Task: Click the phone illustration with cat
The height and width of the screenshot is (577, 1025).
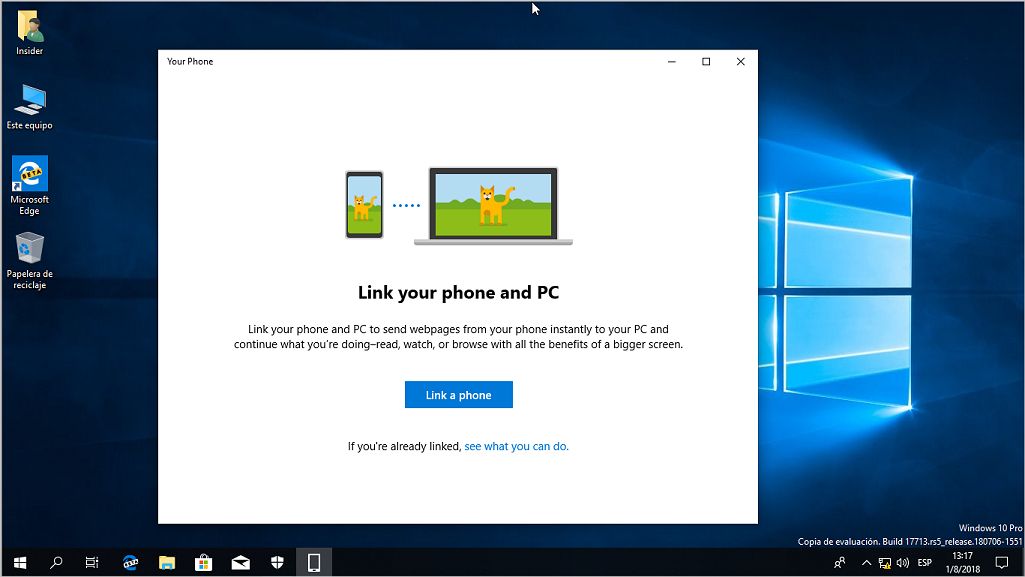Action: click(364, 205)
